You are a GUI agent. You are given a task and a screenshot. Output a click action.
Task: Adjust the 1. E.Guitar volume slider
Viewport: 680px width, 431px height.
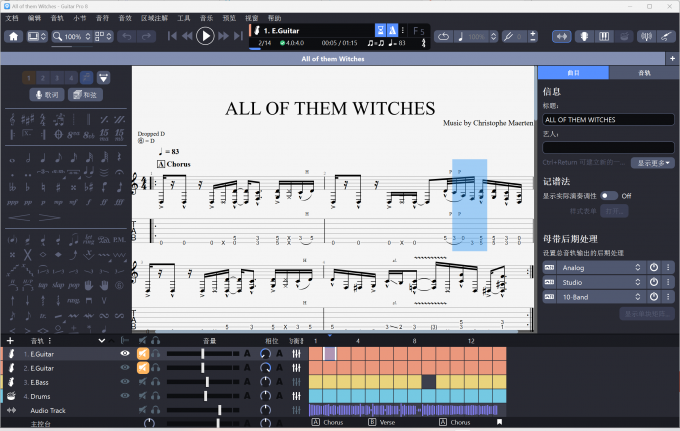[203, 354]
